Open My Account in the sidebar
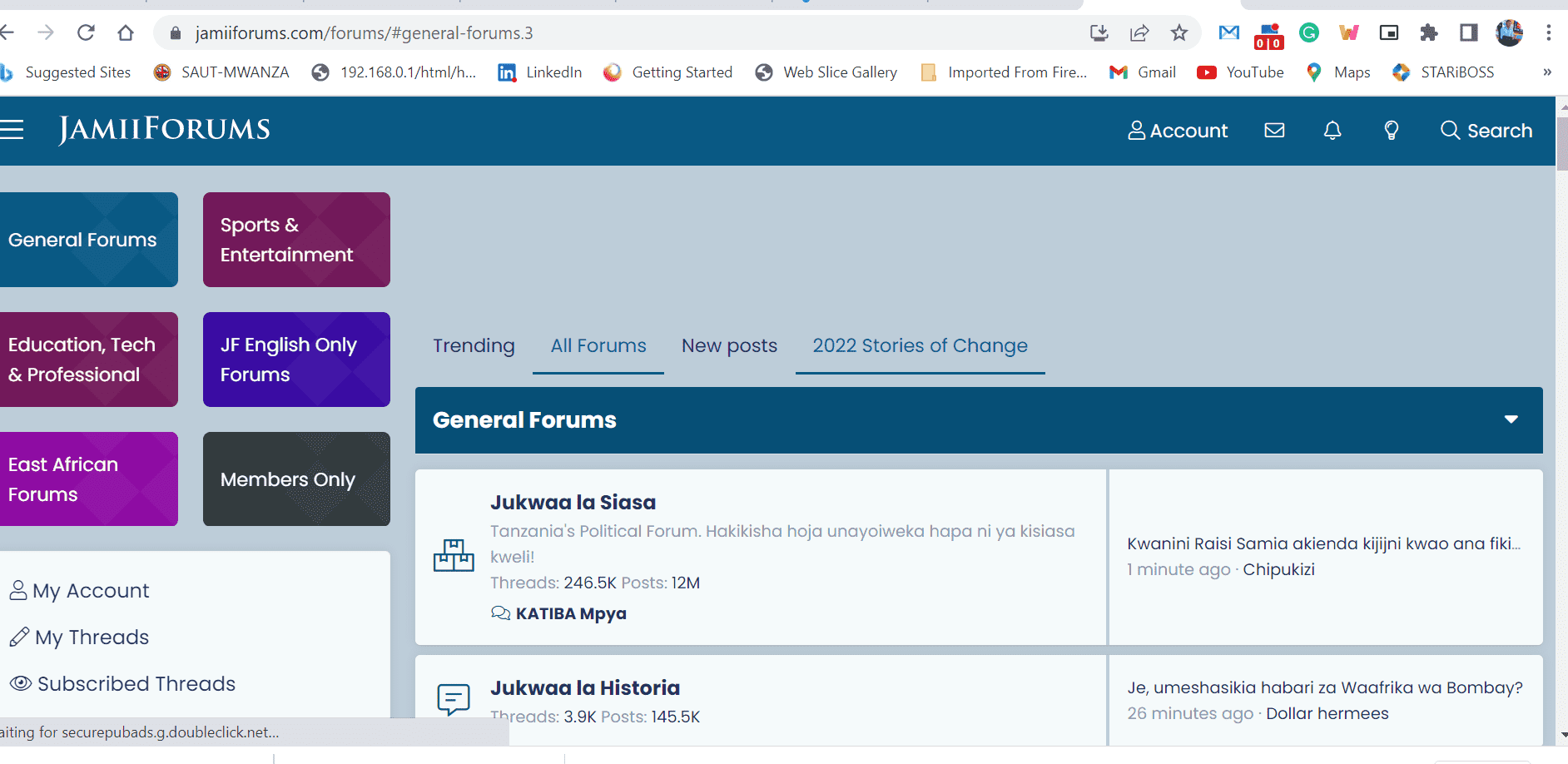Screen dimensions: 1568x764 (x=80, y=591)
